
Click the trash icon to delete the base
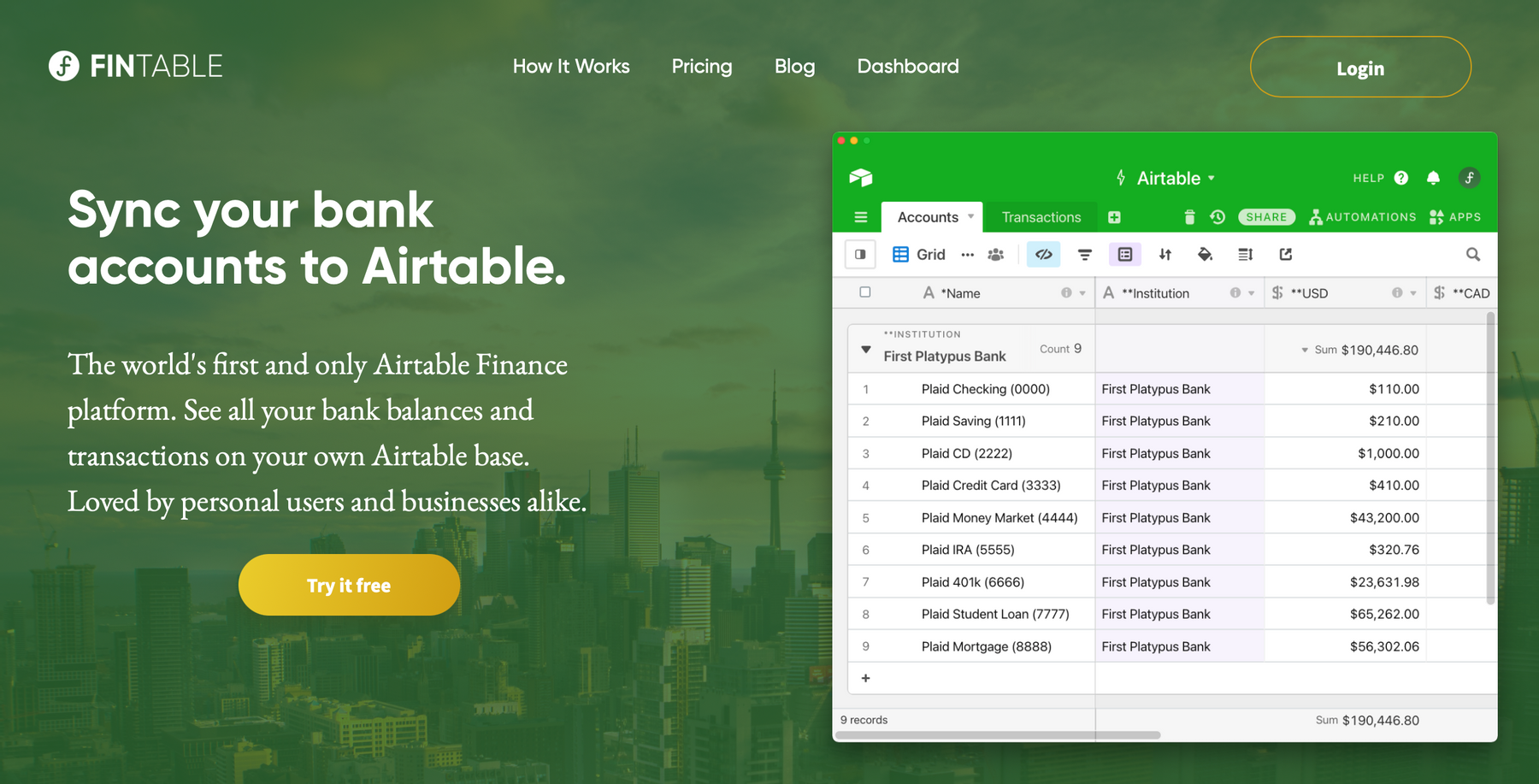click(x=1191, y=216)
